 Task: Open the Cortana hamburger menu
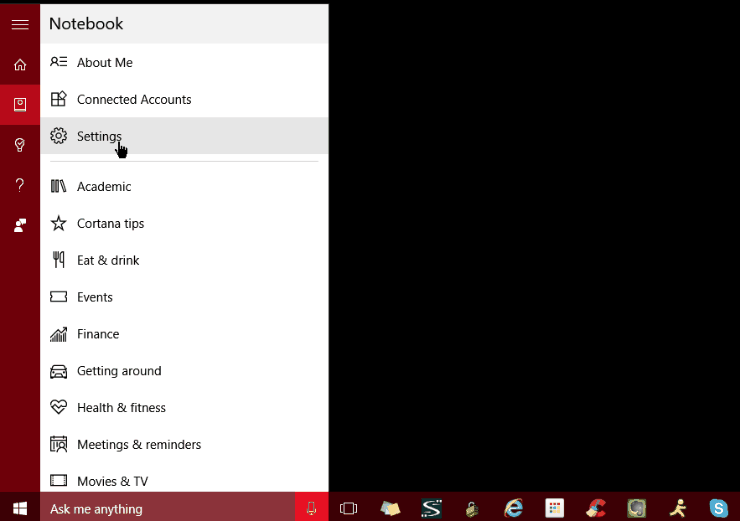[20, 24]
